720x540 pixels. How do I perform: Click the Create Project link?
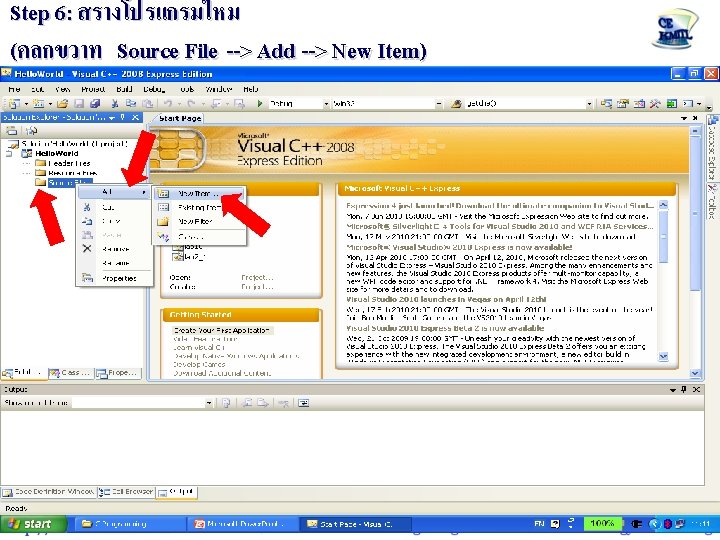257,287
